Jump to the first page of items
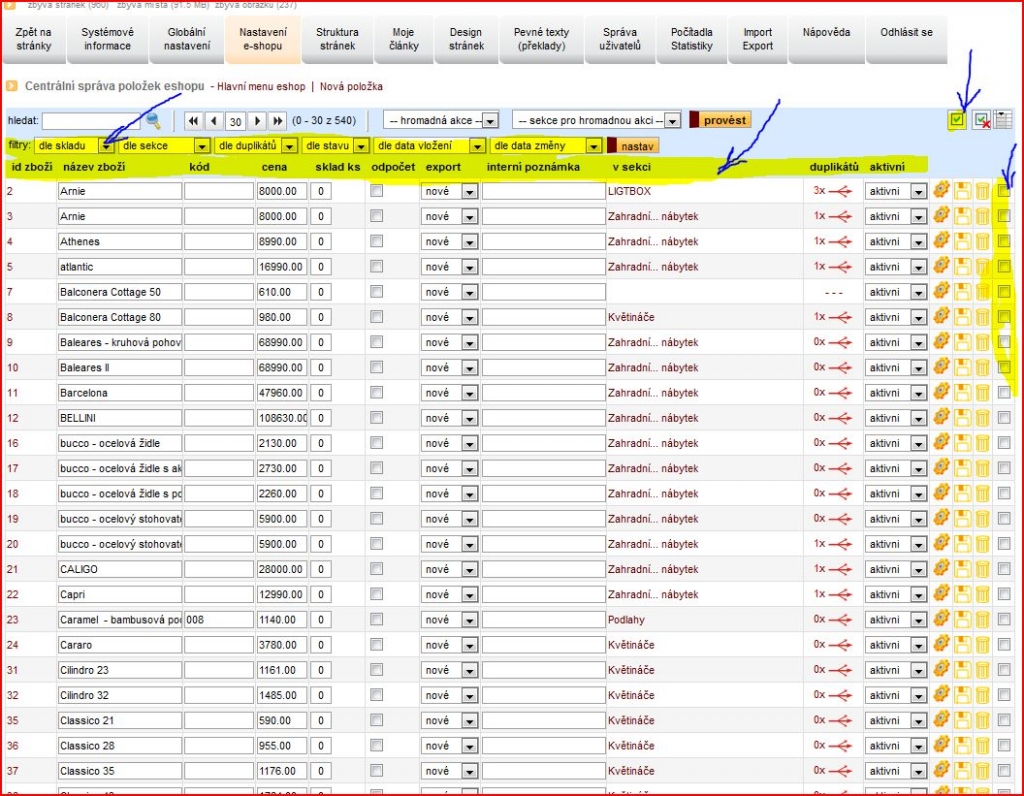Image resolution: width=1024 pixels, height=796 pixels. coord(193,121)
